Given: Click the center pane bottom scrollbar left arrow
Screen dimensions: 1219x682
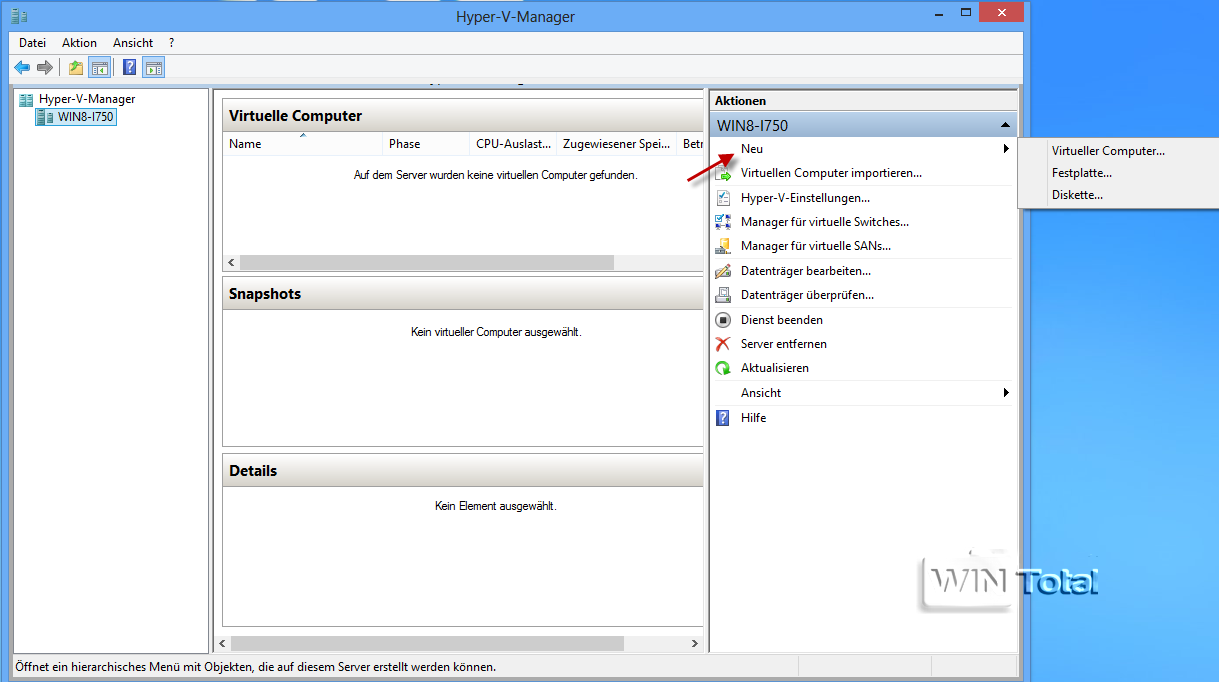Looking at the screenshot, I should 222,643.
